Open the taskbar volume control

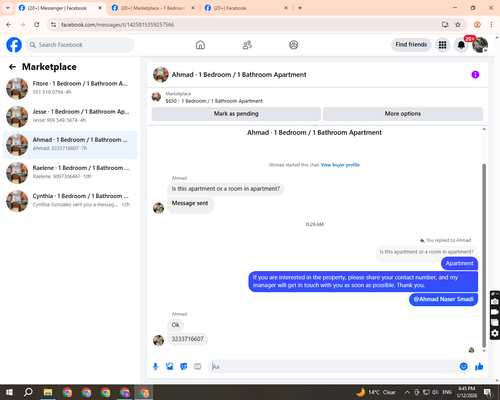coord(435,392)
